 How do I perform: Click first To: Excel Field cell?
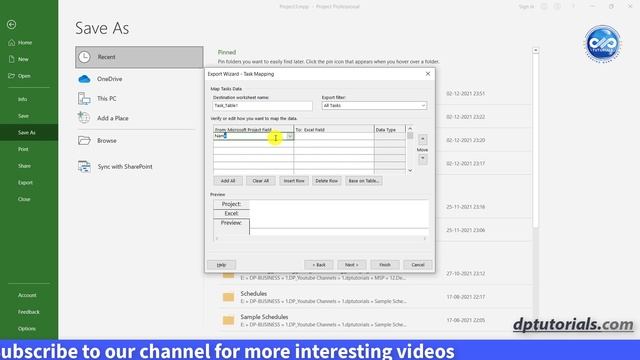333,136
